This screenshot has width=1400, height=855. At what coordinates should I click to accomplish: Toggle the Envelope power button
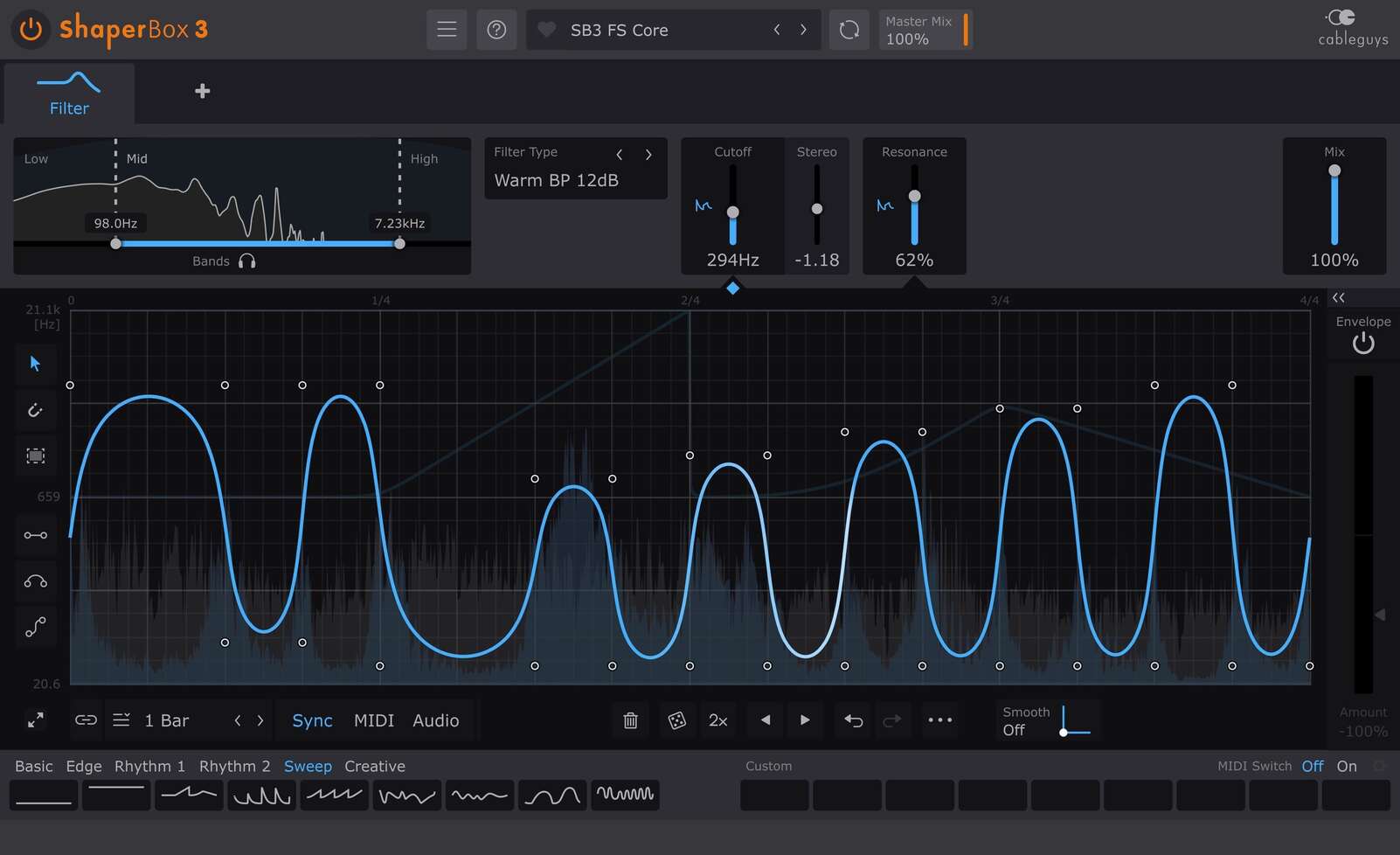[x=1362, y=344]
